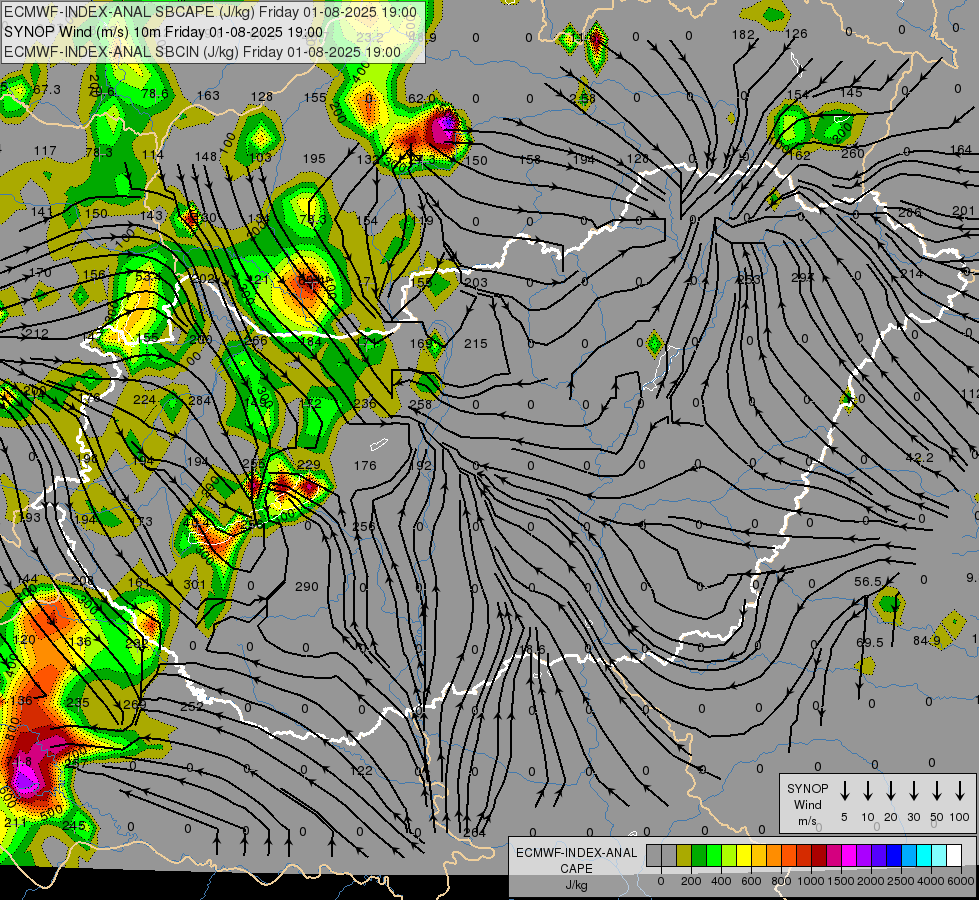
Task: Click the 1000 tick label in CAPE legend
Action: [811, 881]
